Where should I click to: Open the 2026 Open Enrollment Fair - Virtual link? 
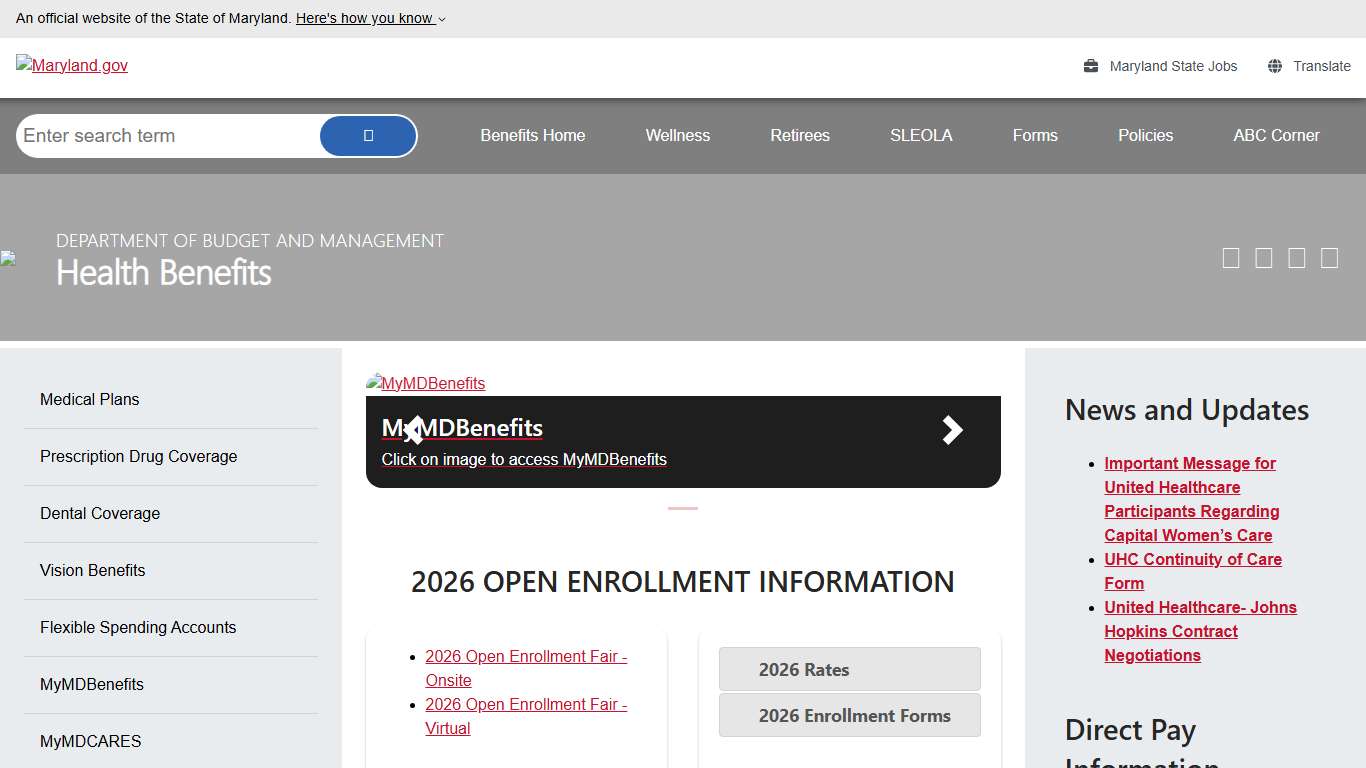point(525,716)
